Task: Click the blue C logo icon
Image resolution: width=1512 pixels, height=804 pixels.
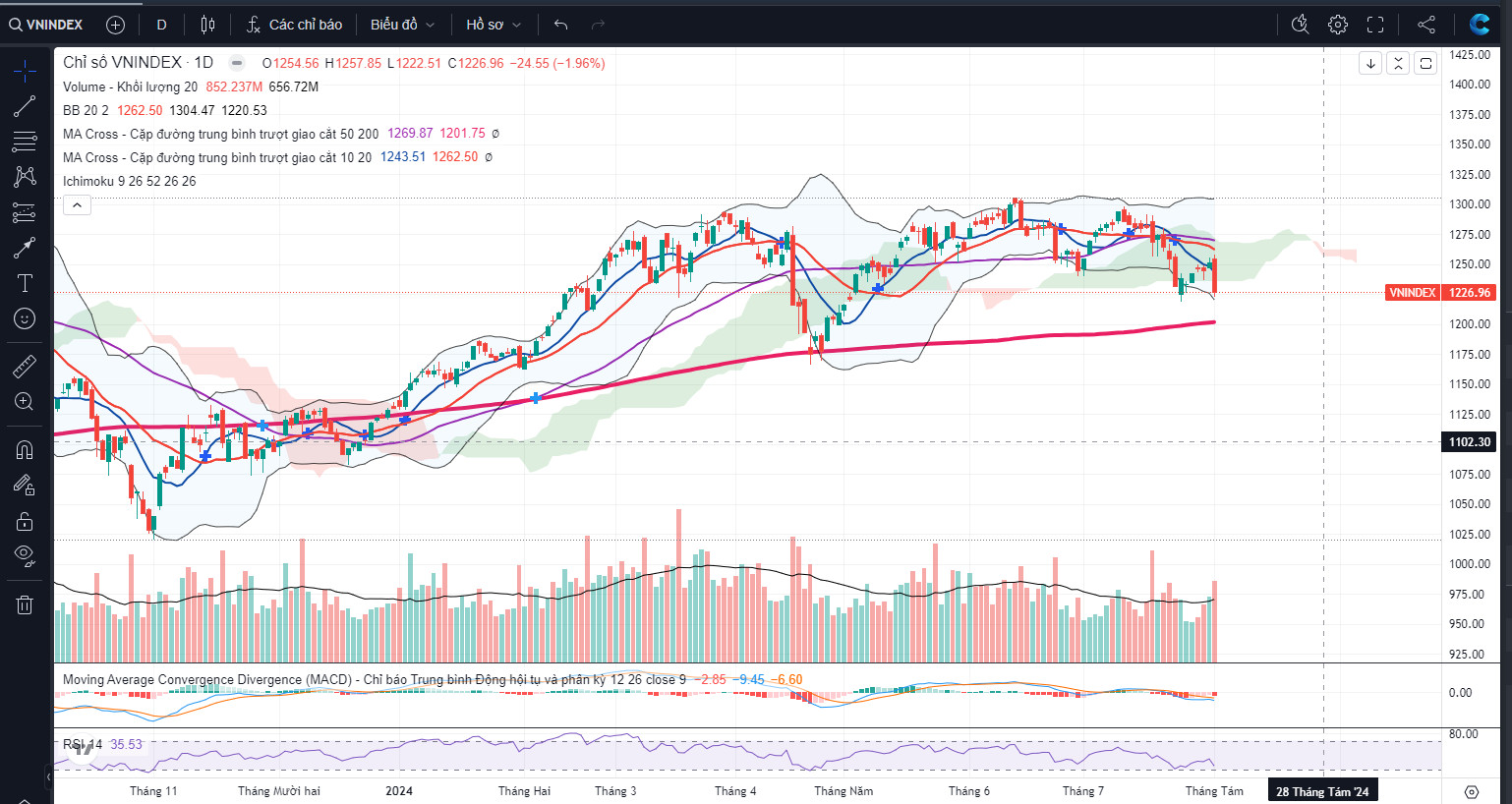Action: point(1480,25)
